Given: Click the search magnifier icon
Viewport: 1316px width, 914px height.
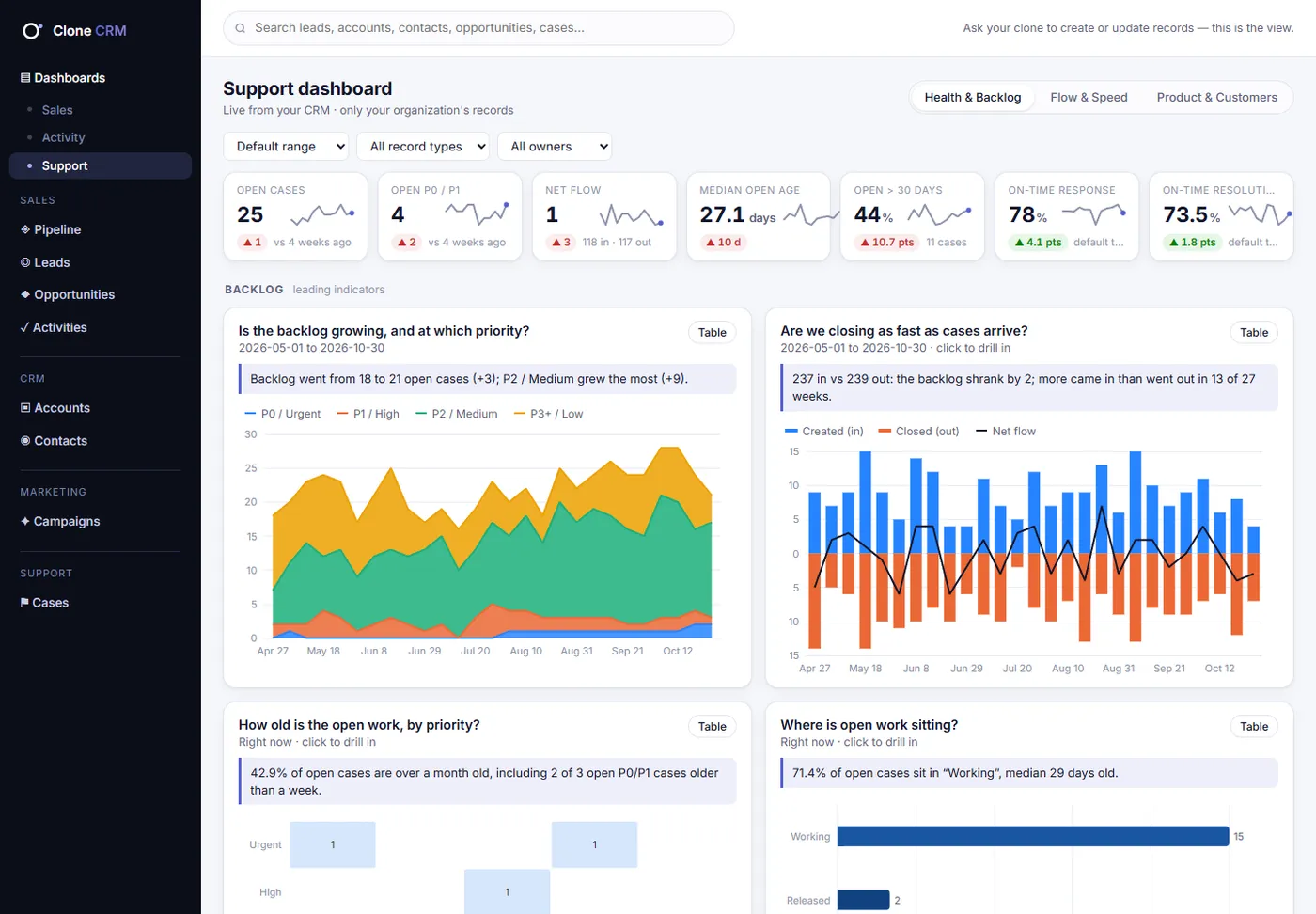Looking at the screenshot, I should coord(241,28).
